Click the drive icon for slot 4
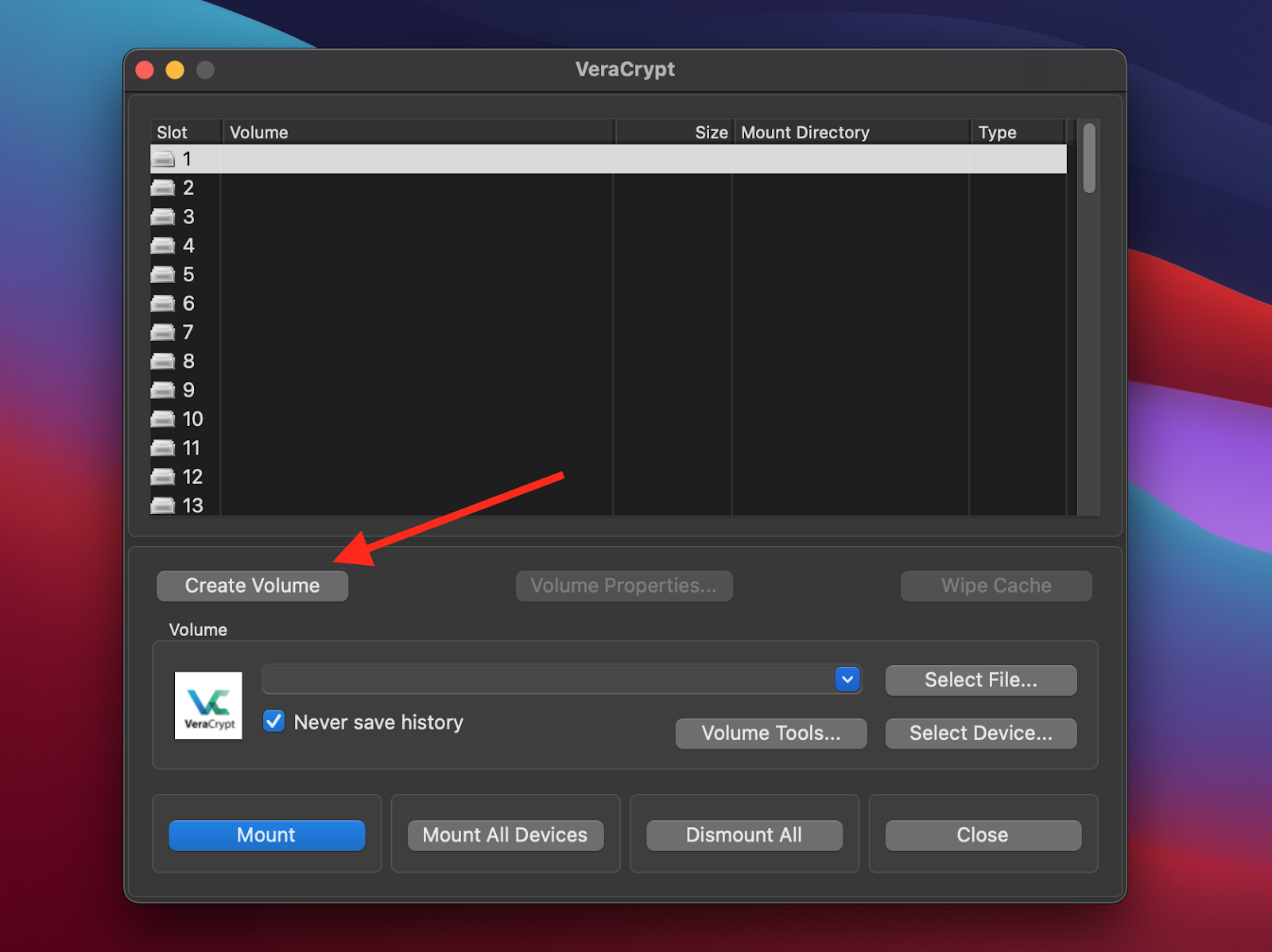Screen dimensions: 1272x952 tap(163, 246)
